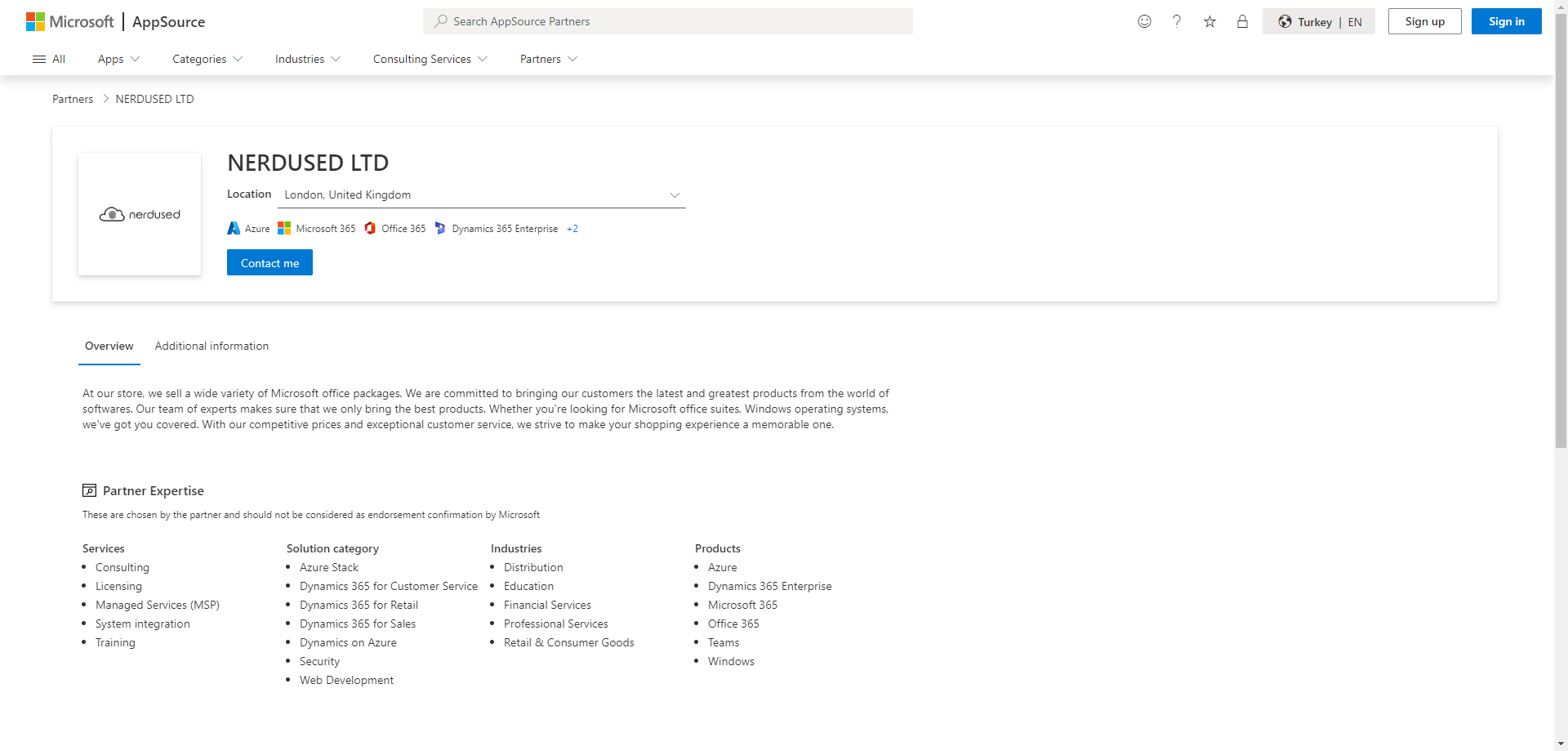Click the +2 more products link
Viewport: 1568px width, 751px height.
572,229
